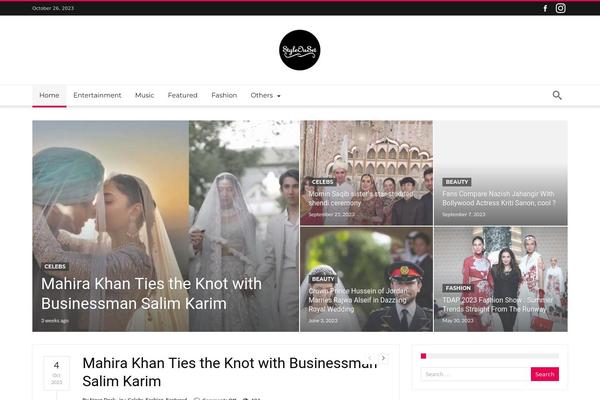Click CELEBS tag on Momin Saqib tile

(323, 182)
